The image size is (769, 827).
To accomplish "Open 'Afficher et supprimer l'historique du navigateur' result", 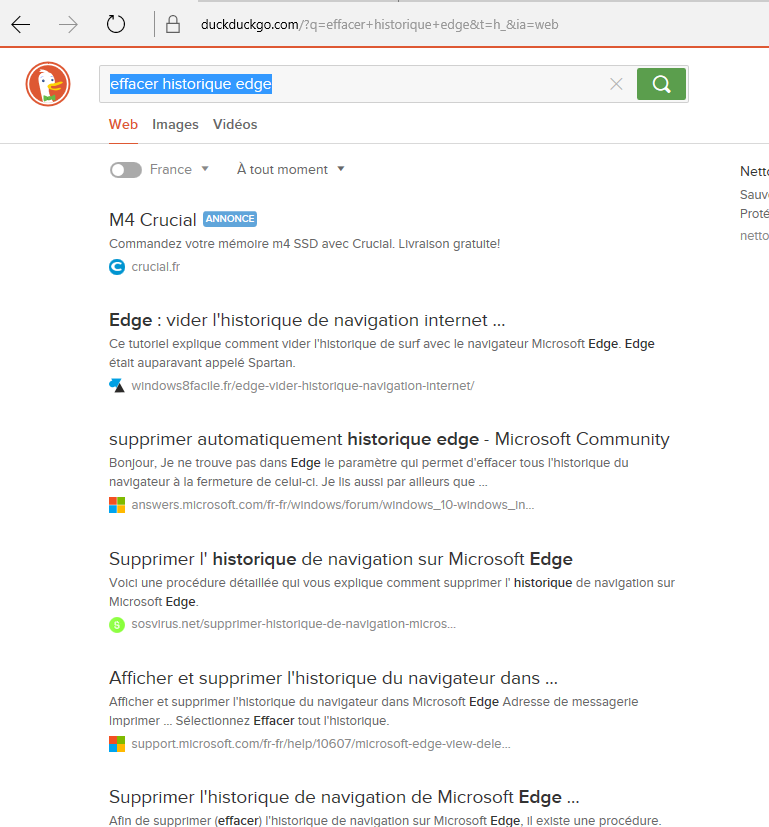I will pyautogui.click(x=333, y=678).
